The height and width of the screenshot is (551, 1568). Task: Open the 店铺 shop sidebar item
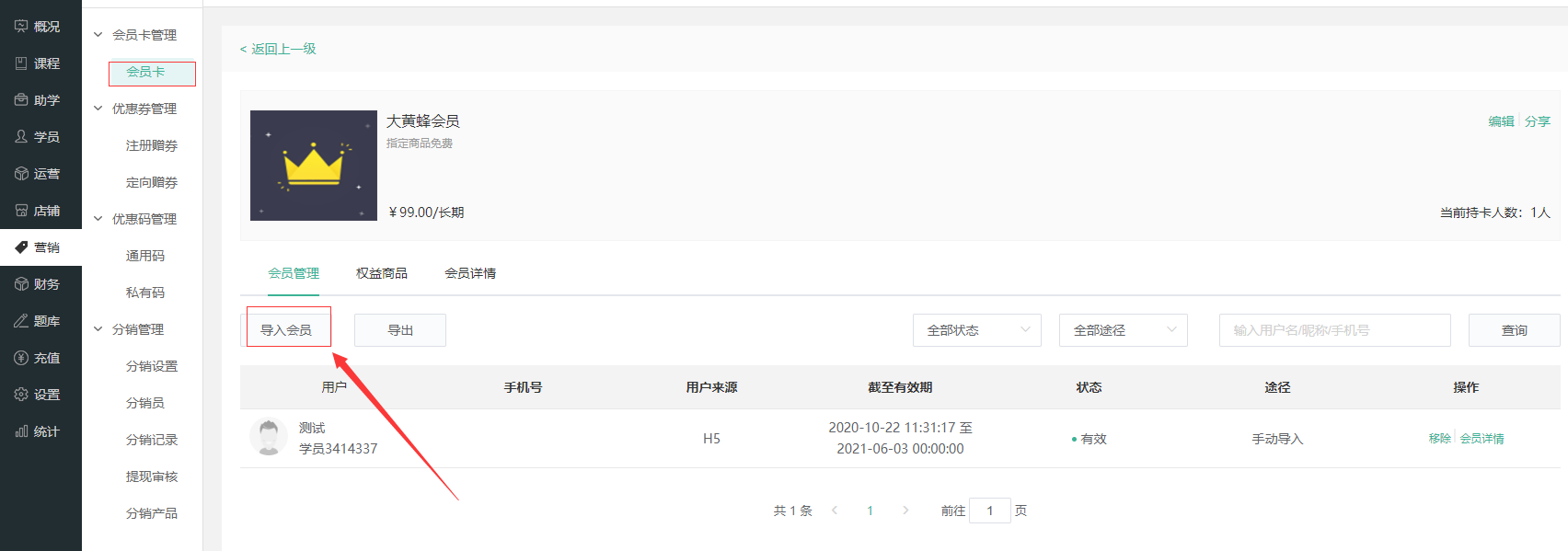point(40,211)
